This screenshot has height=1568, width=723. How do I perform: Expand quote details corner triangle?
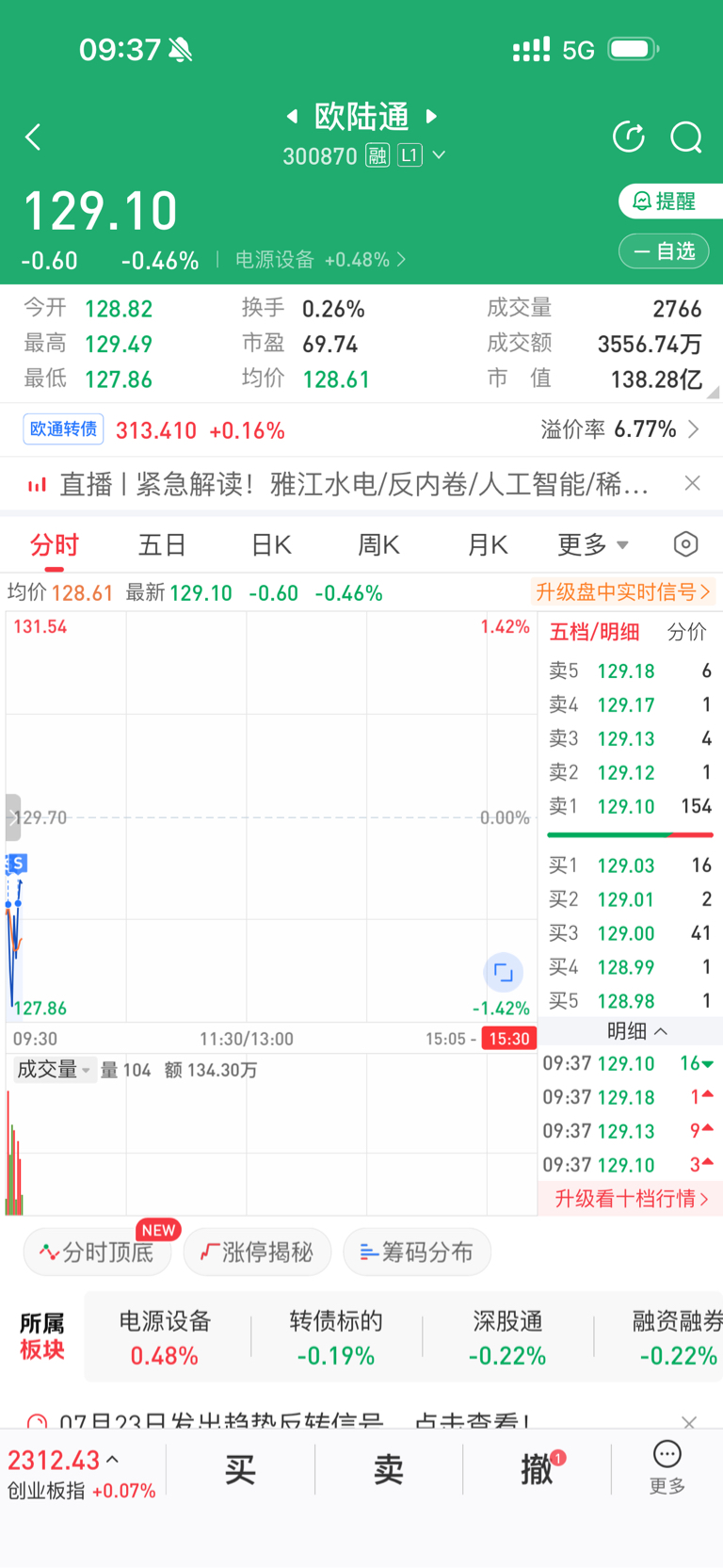pos(713,392)
